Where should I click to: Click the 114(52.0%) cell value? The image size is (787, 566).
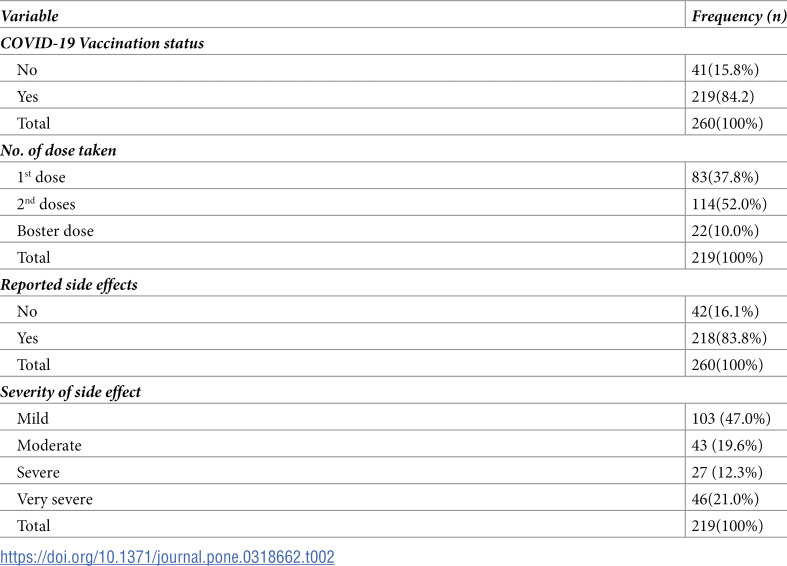(729, 204)
